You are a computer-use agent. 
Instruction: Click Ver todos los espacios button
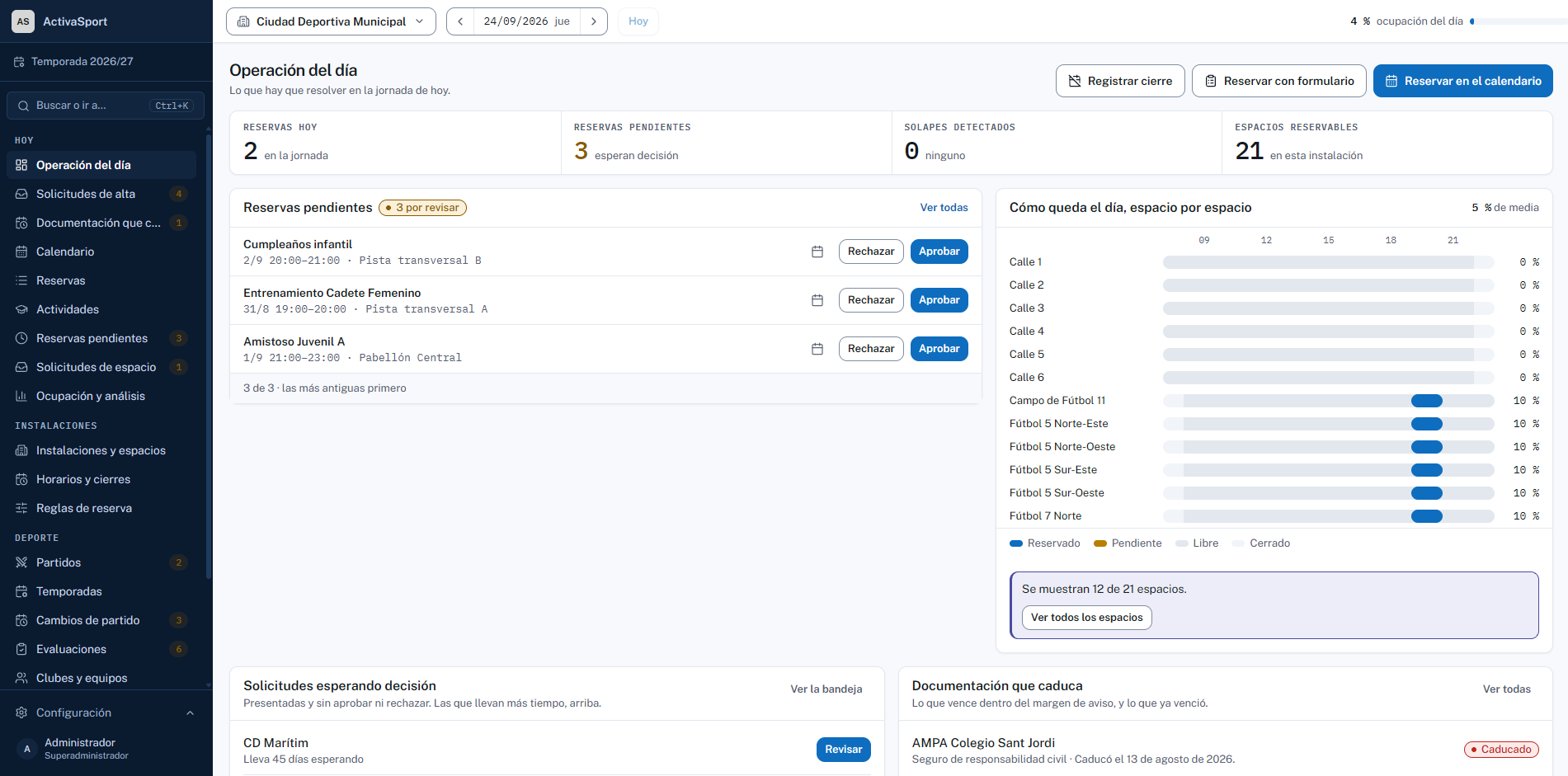(x=1087, y=618)
